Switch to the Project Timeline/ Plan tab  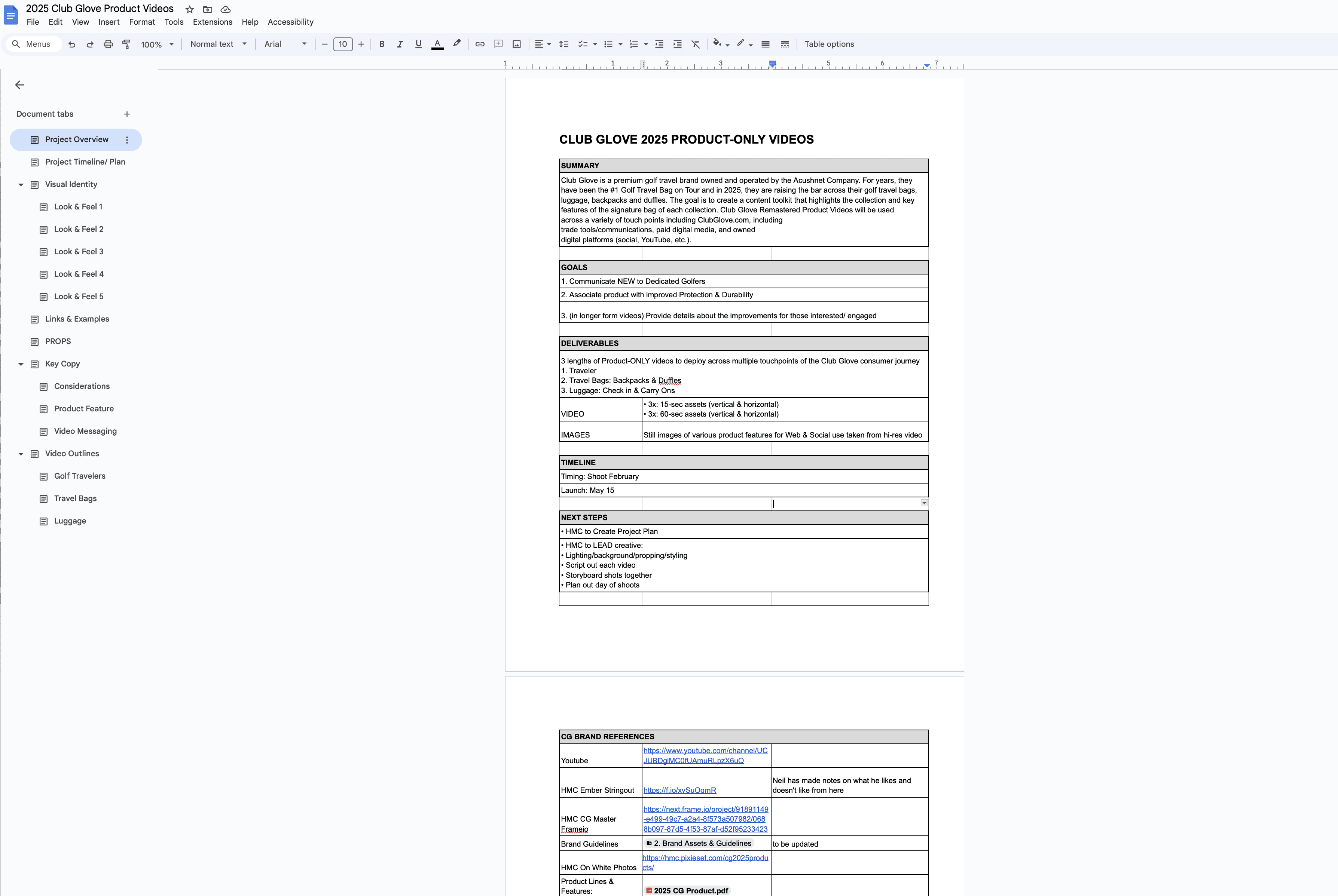85,162
